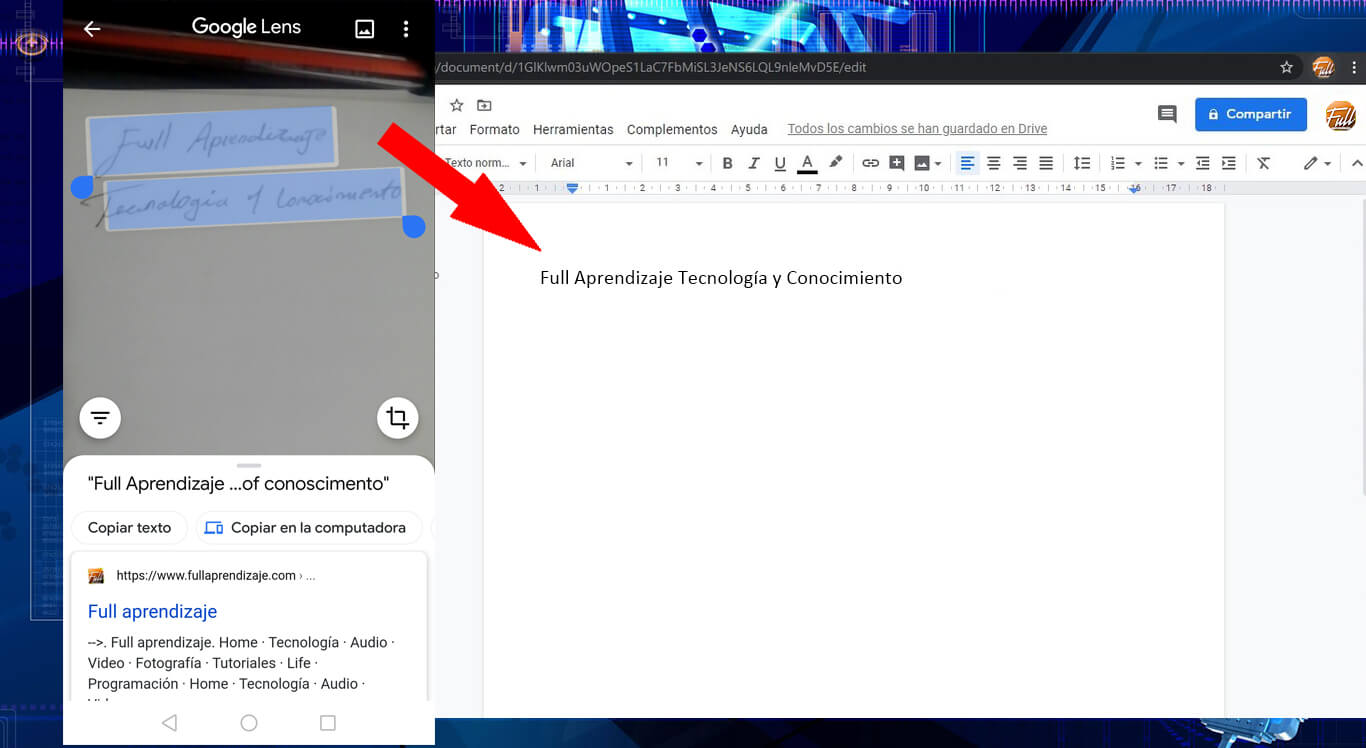Increase indent in Docs toolbar
1366x748 pixels.
(x=1229, y=163)
